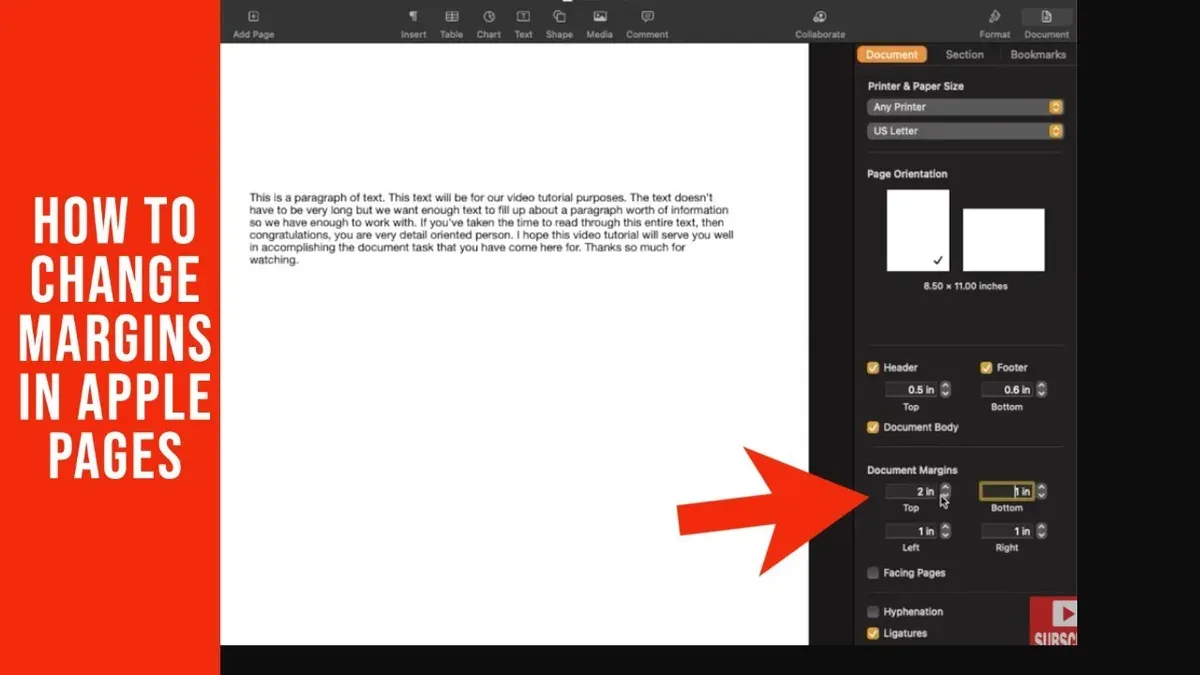Viewport: 1200px width, 675px height.
Task: Add a Chart from toolbar
Action: pos(488,17)
